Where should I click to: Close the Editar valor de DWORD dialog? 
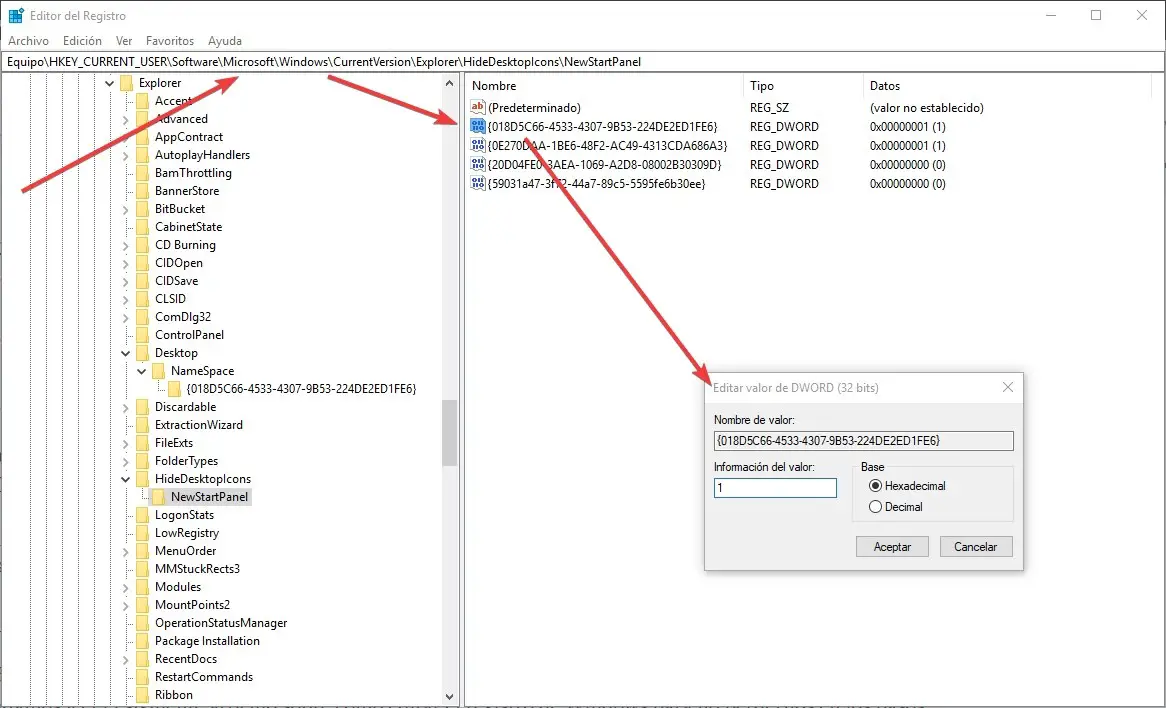[x=1008, y=387]
